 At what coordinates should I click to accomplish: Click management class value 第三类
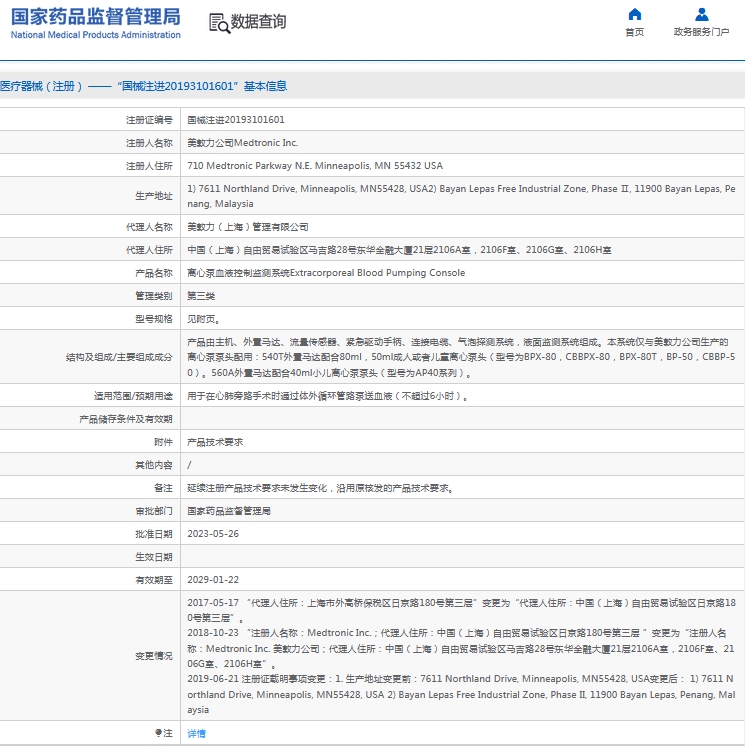(201, 296)
